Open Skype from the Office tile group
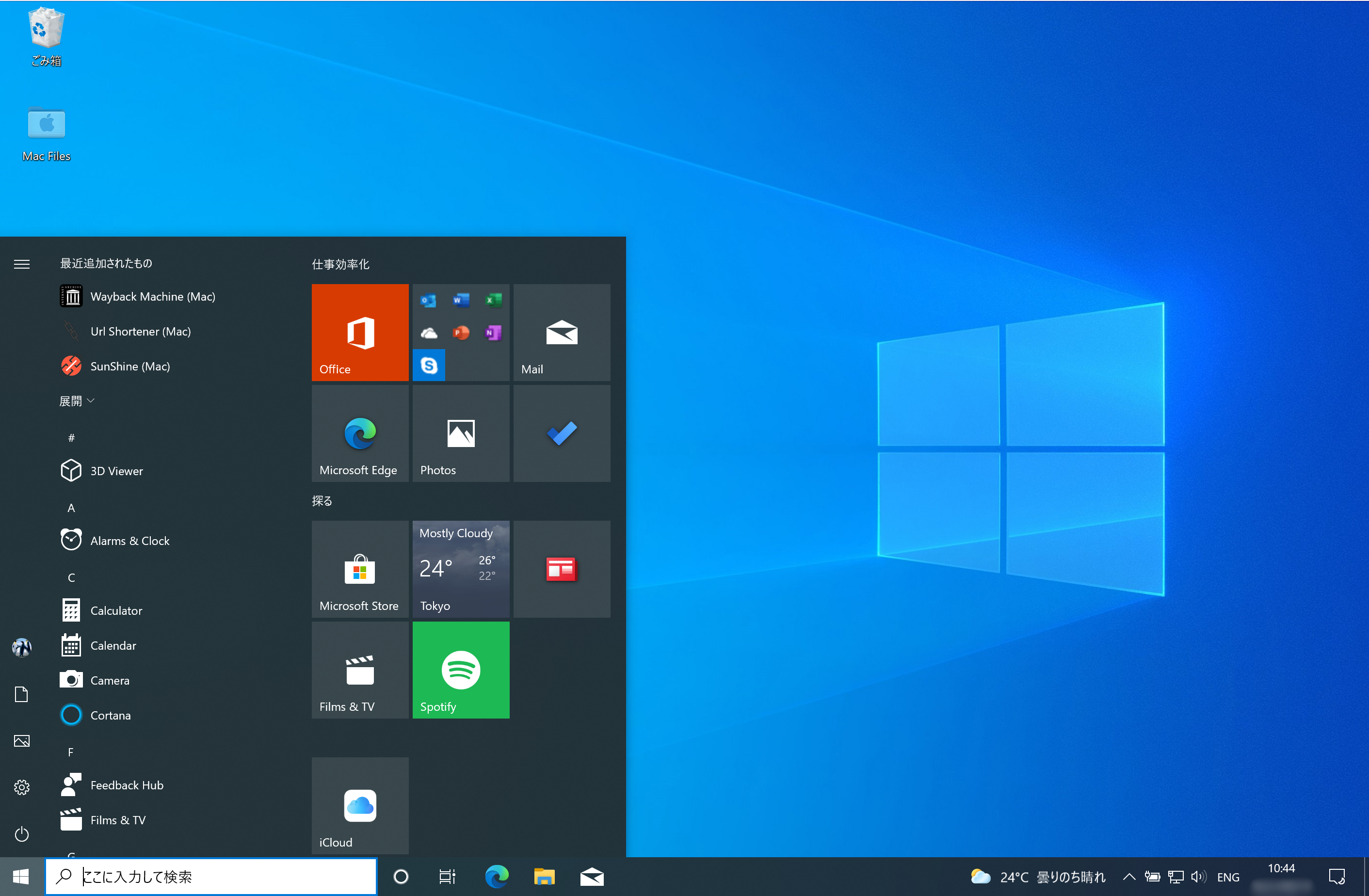The width and height of the screenshot is (1369, 896). 429,365
